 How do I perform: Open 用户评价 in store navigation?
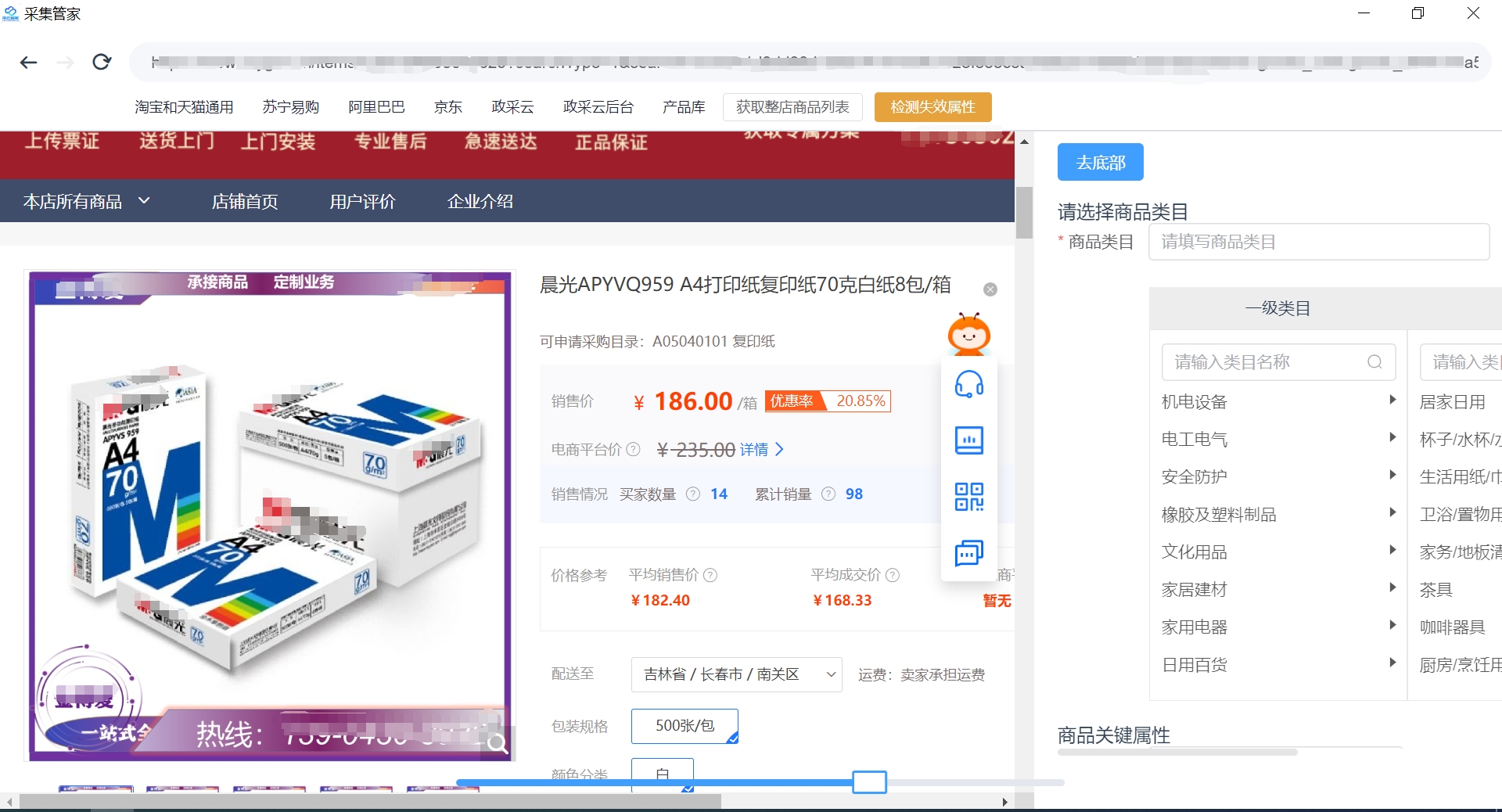tap(362, 201)
